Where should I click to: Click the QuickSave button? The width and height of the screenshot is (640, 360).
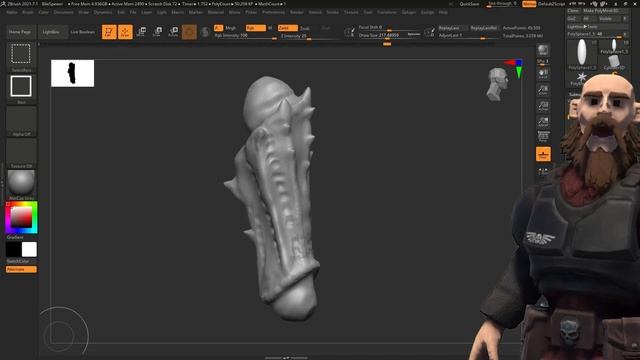click(x=469, y=4)
